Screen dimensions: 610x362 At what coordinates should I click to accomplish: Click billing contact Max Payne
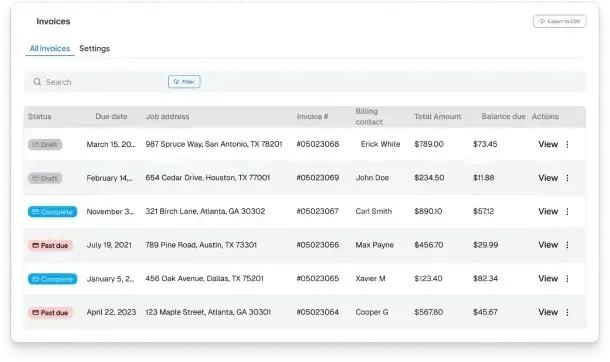[375, 245]
